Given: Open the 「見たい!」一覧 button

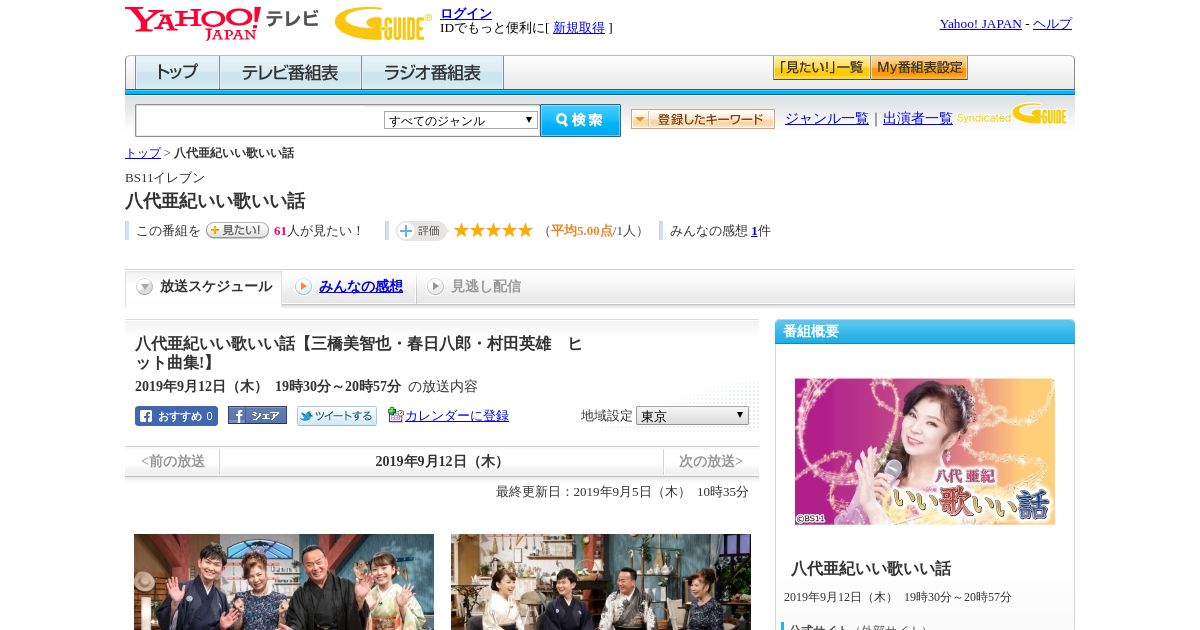Looking at the screenshot, I should point(821,68).
